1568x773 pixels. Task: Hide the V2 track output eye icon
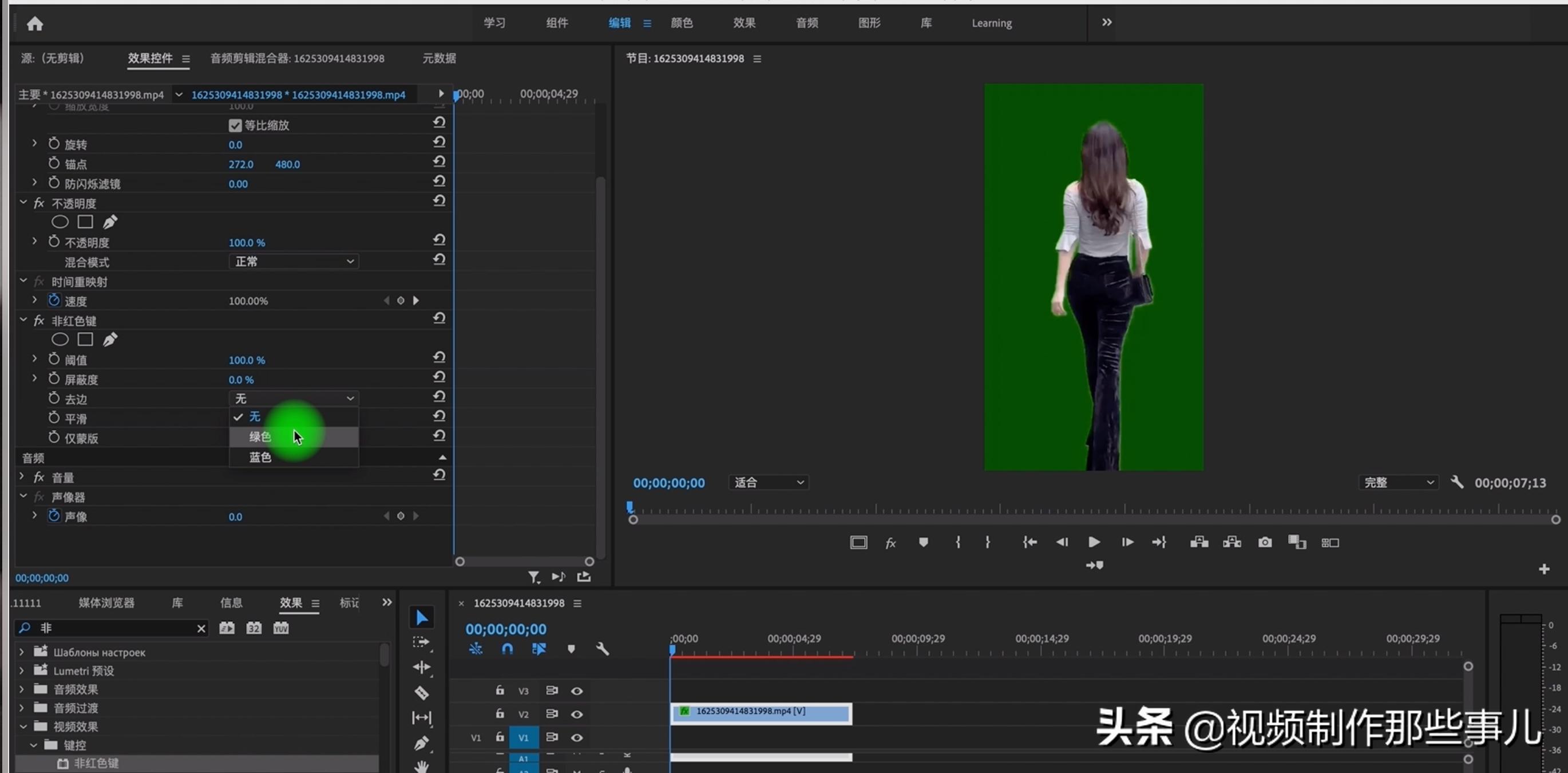(x=576, y=714)
